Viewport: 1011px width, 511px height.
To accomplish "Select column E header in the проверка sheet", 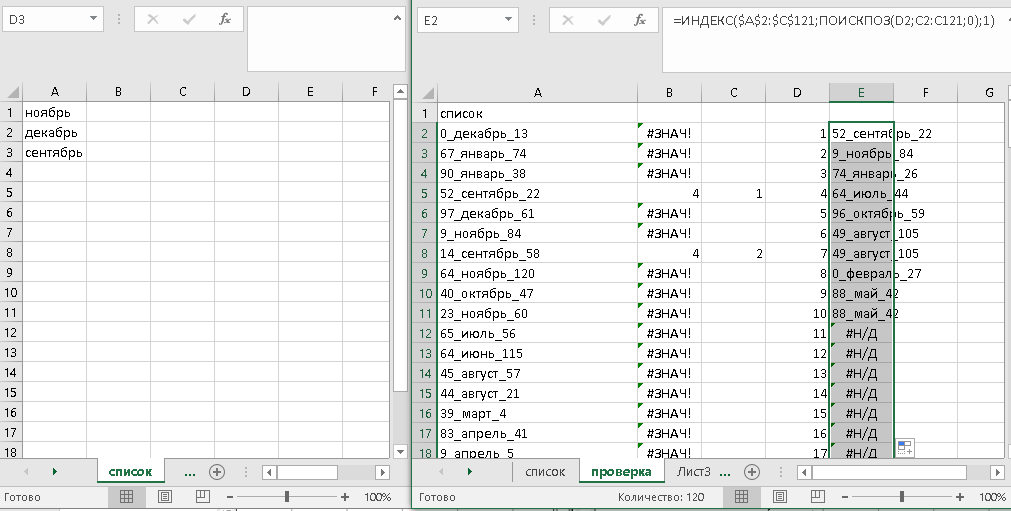I will (860, 93).
